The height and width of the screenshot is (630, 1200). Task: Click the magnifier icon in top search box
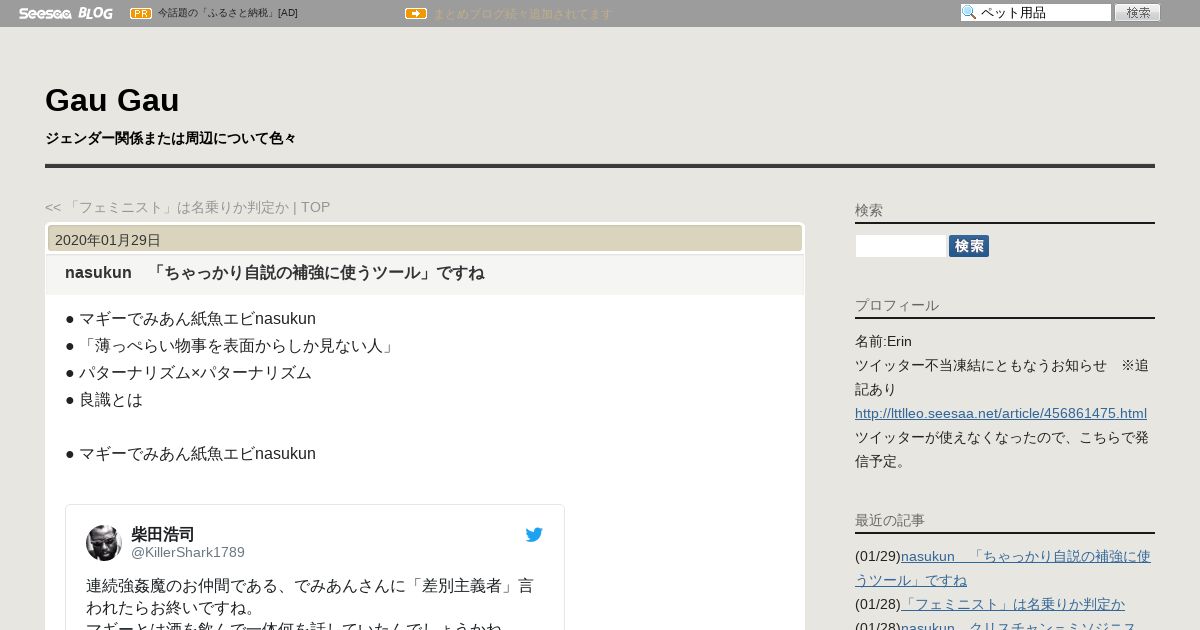click(x=969, y=12)
